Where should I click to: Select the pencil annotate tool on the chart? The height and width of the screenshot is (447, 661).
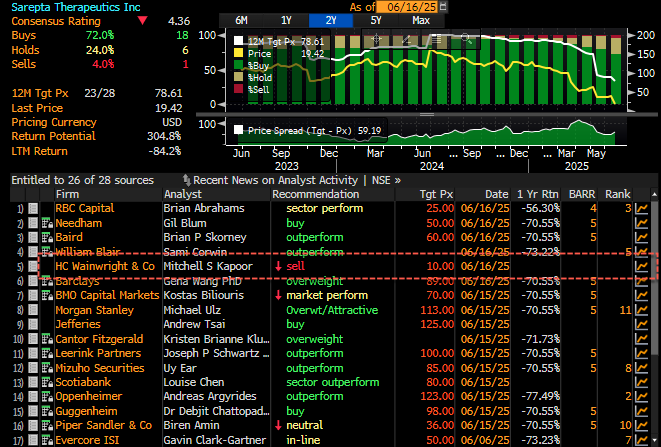406,39
